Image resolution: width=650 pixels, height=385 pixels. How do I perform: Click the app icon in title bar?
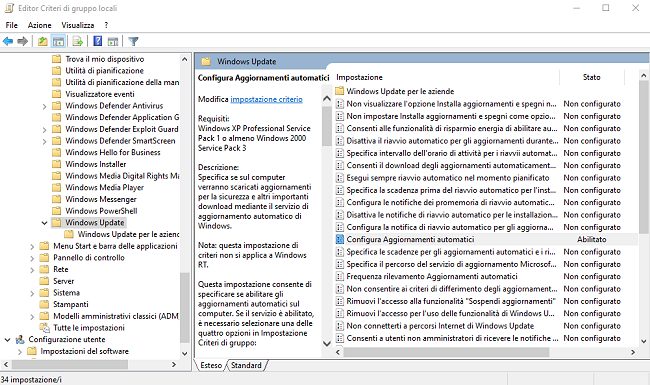pyautogui.click(x=9, y=8)
